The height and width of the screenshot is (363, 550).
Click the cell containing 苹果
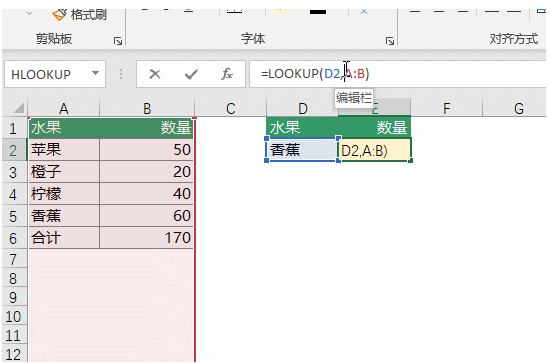[64, 150]
